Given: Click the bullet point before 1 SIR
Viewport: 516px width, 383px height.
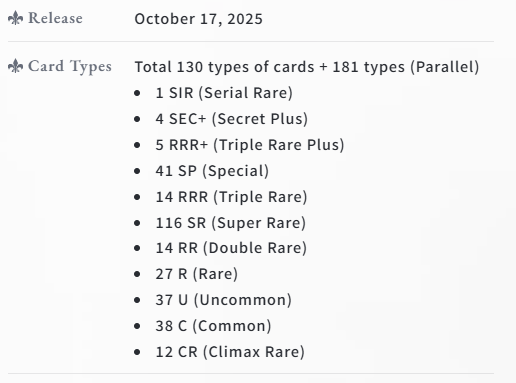Looking at the screenshot, I should (137, 93).
